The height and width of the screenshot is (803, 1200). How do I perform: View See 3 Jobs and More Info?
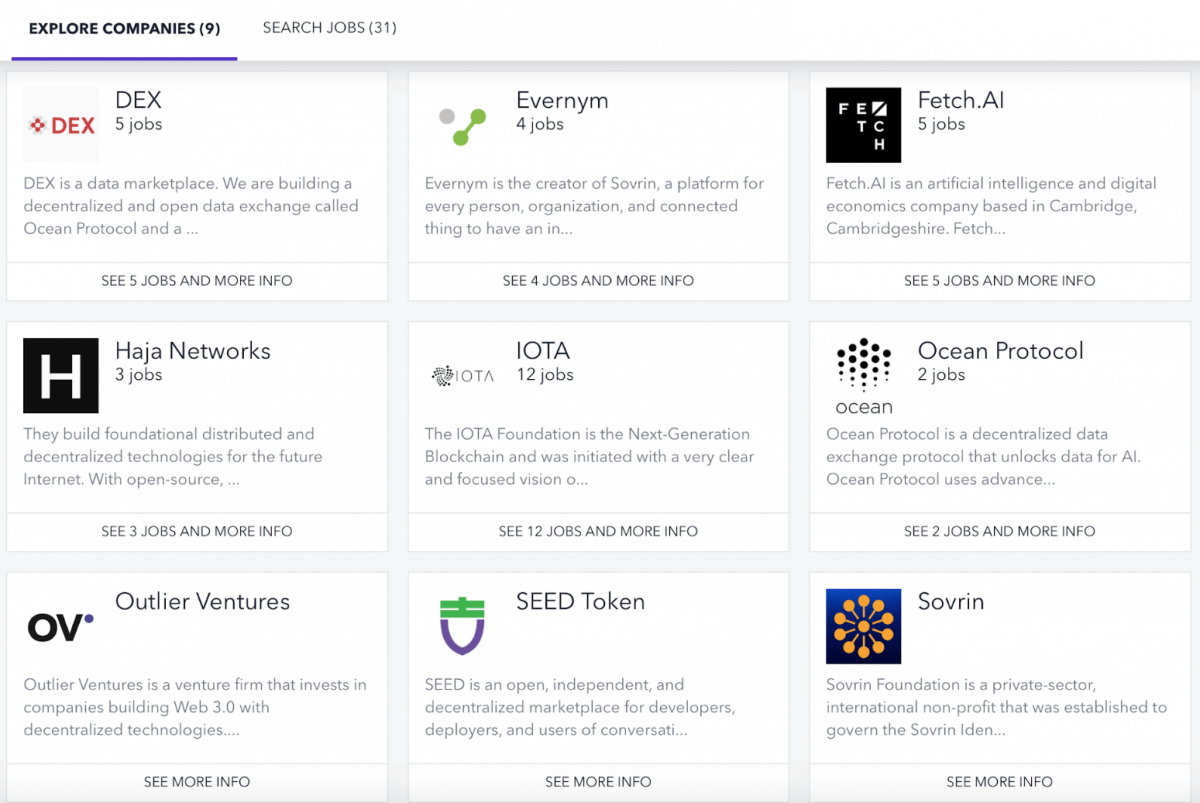click(x=197, y=532)
